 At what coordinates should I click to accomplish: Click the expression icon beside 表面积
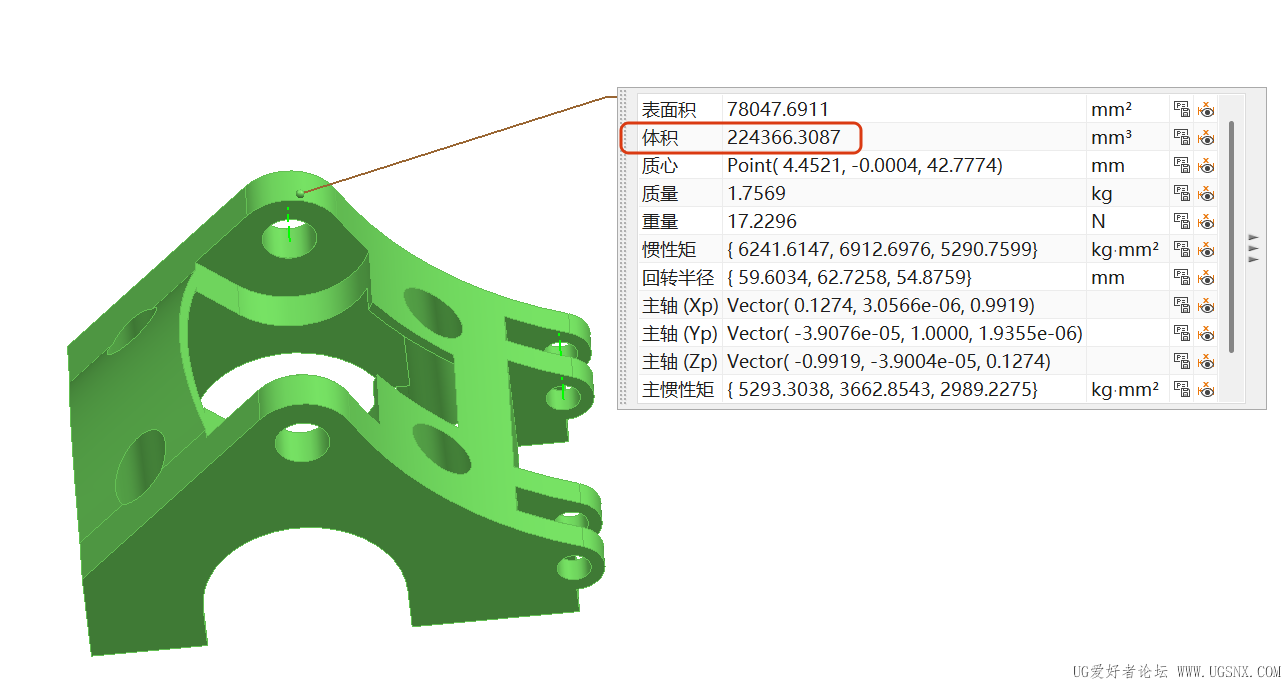(1181, 110)
